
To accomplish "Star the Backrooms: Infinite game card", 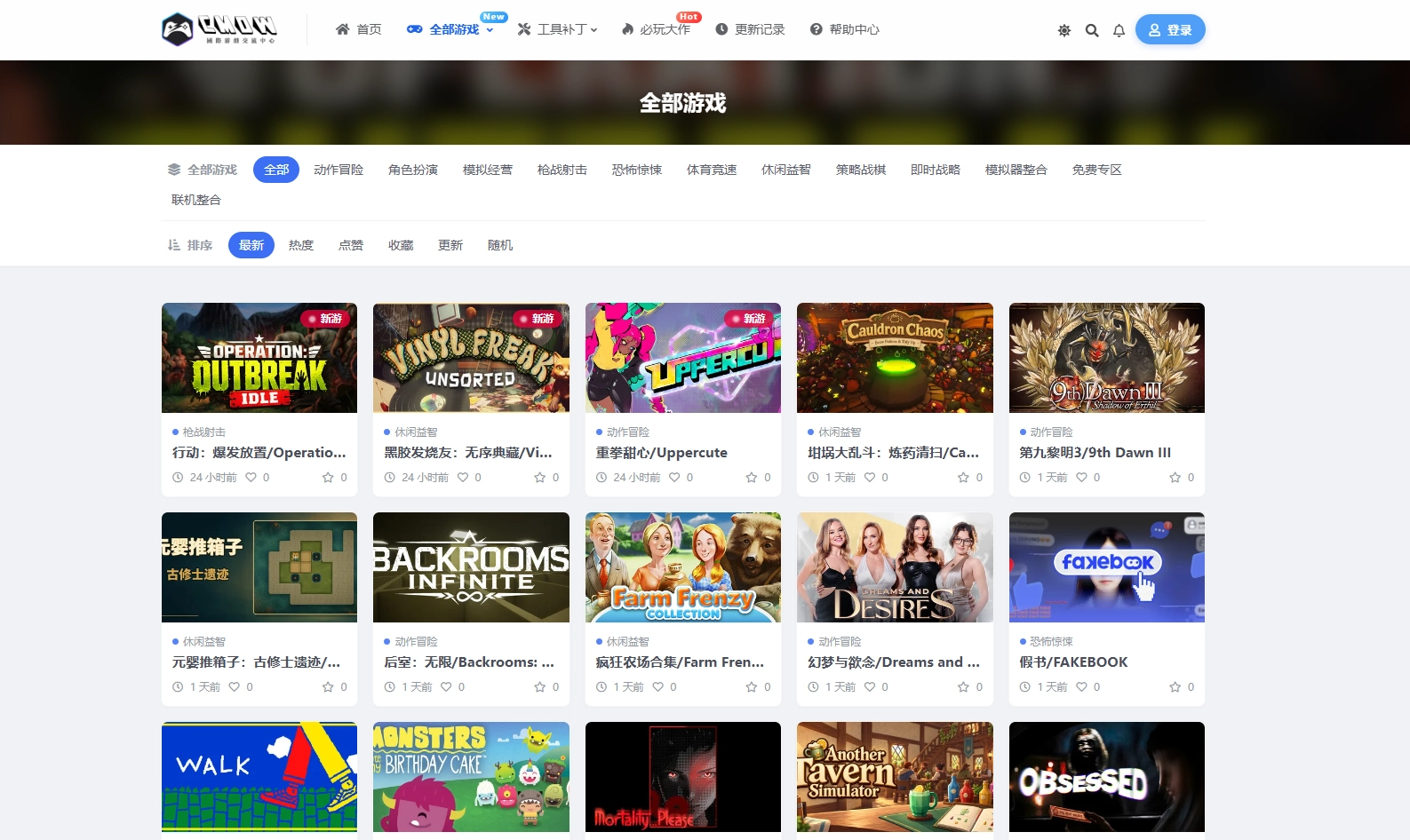I will (539, 687).
